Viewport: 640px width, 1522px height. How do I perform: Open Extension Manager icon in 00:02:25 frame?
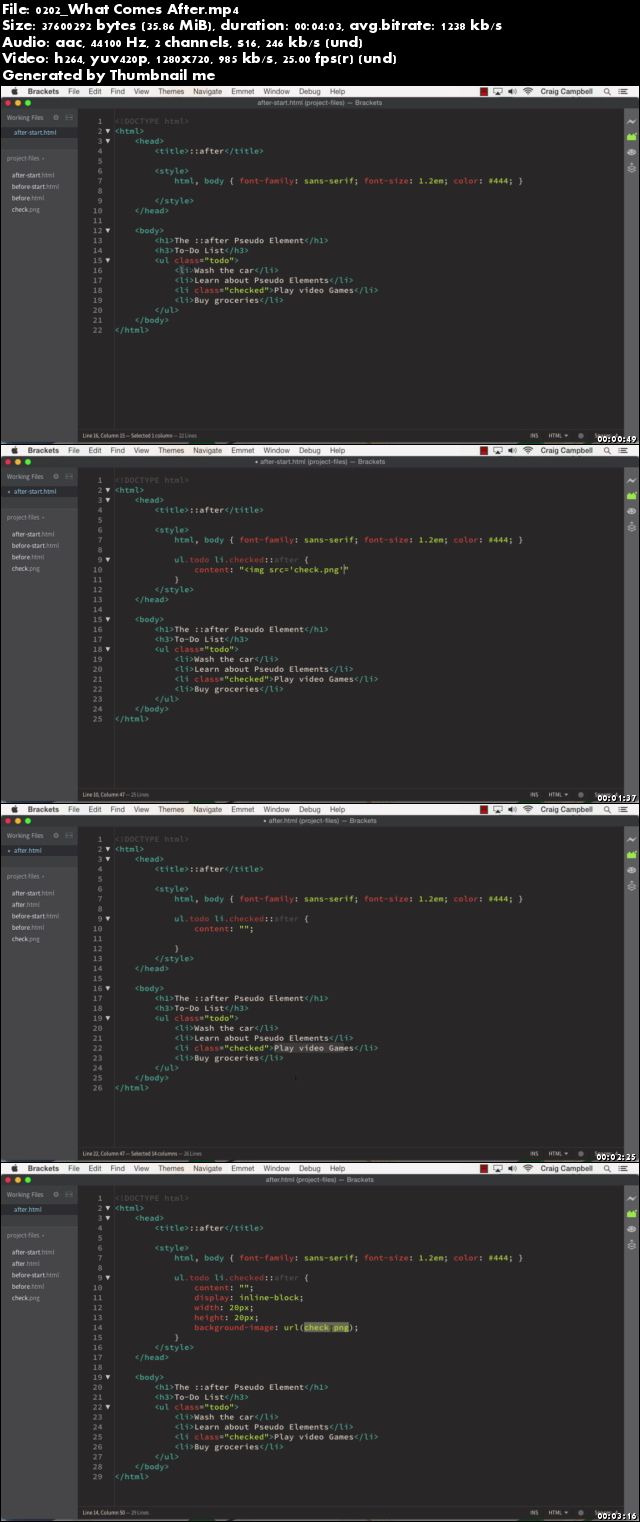coord(631,854)
